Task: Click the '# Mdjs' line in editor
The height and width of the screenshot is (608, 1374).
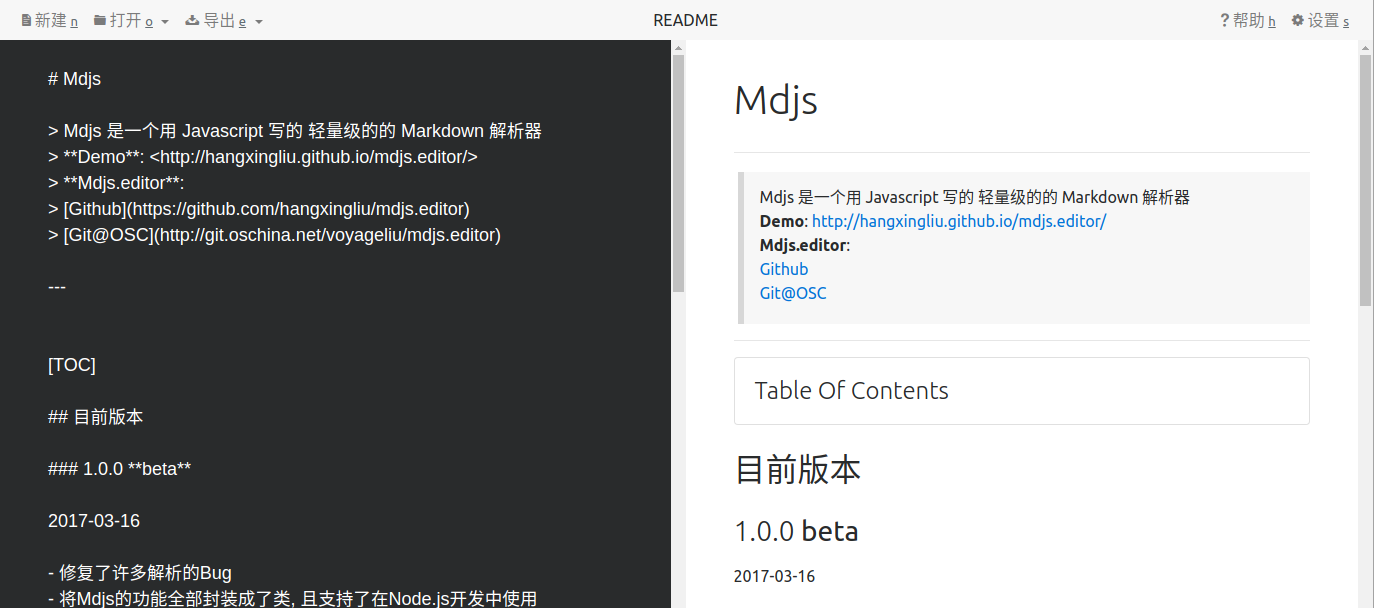Action: (x=74, y=79)
